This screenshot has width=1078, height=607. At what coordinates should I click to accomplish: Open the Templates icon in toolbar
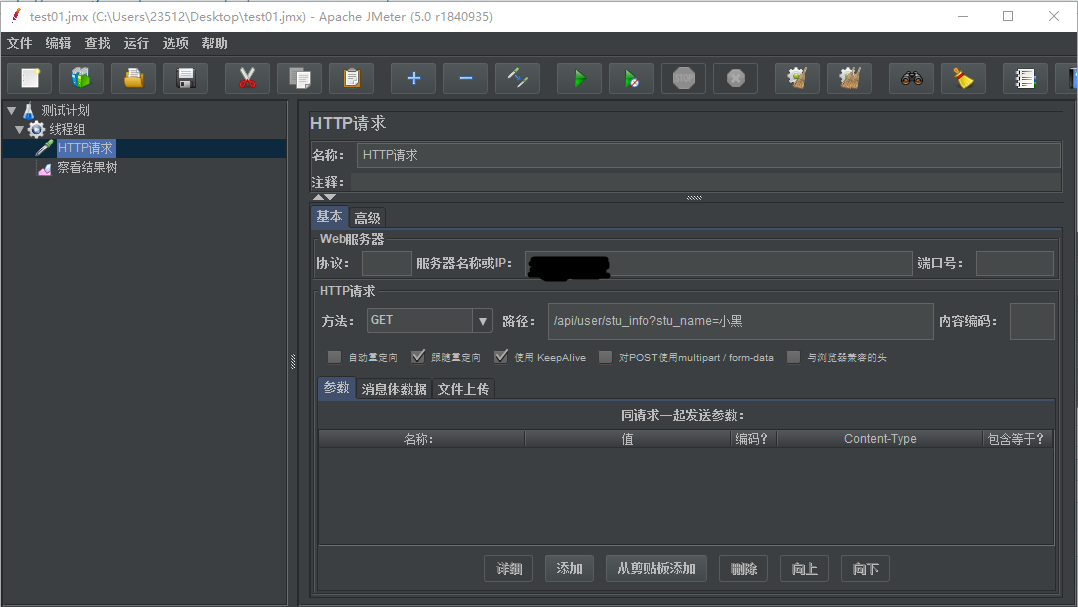tap(81, 78)
